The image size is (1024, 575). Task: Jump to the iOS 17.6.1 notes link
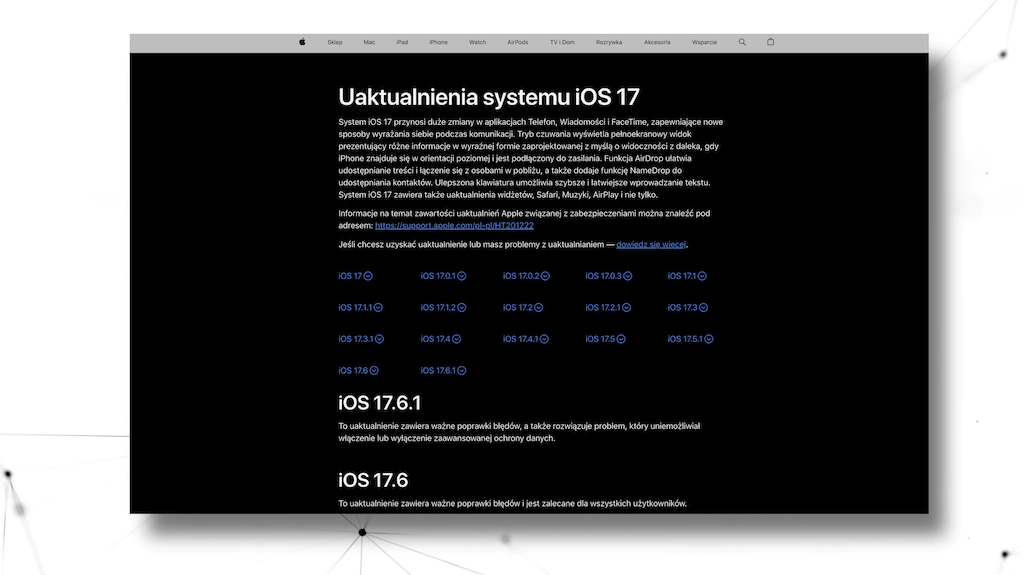click(x=443, y=370)
